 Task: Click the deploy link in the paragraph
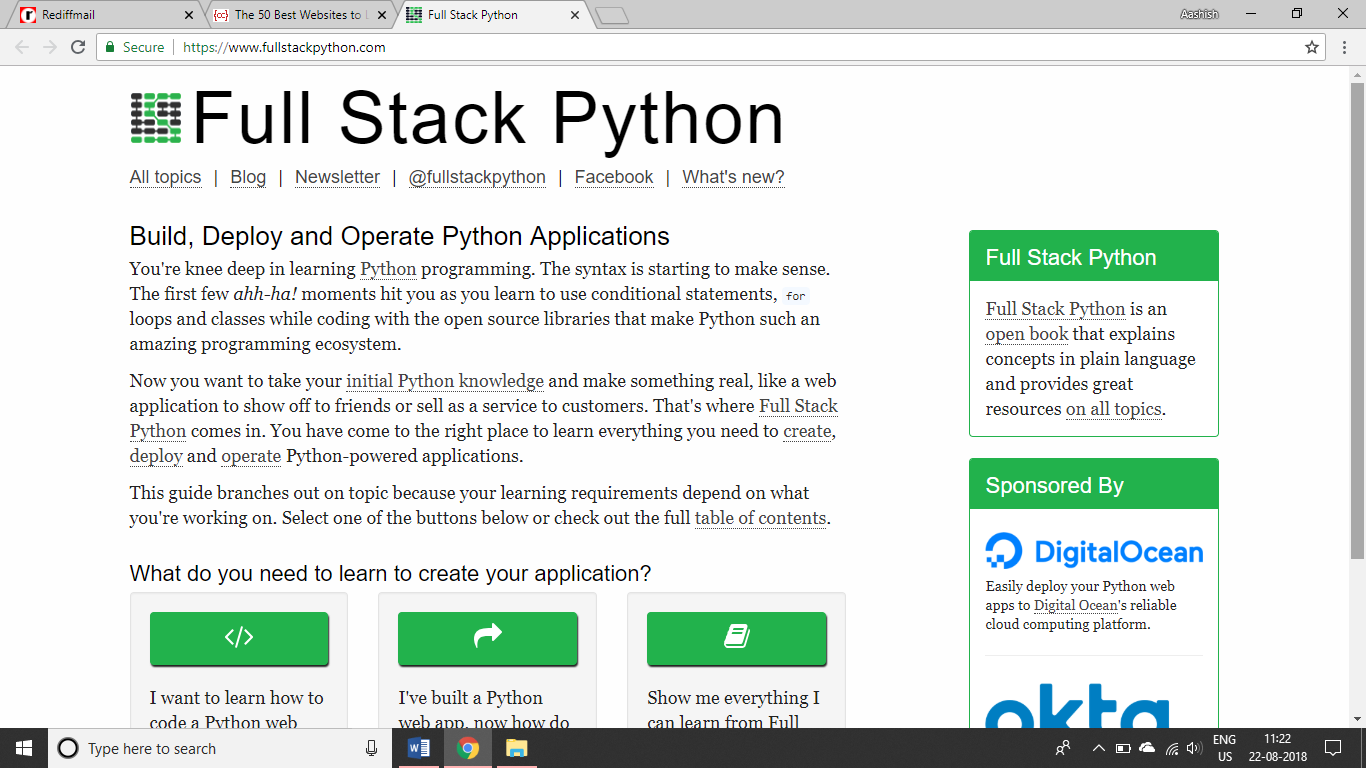(x=156, y=456)
